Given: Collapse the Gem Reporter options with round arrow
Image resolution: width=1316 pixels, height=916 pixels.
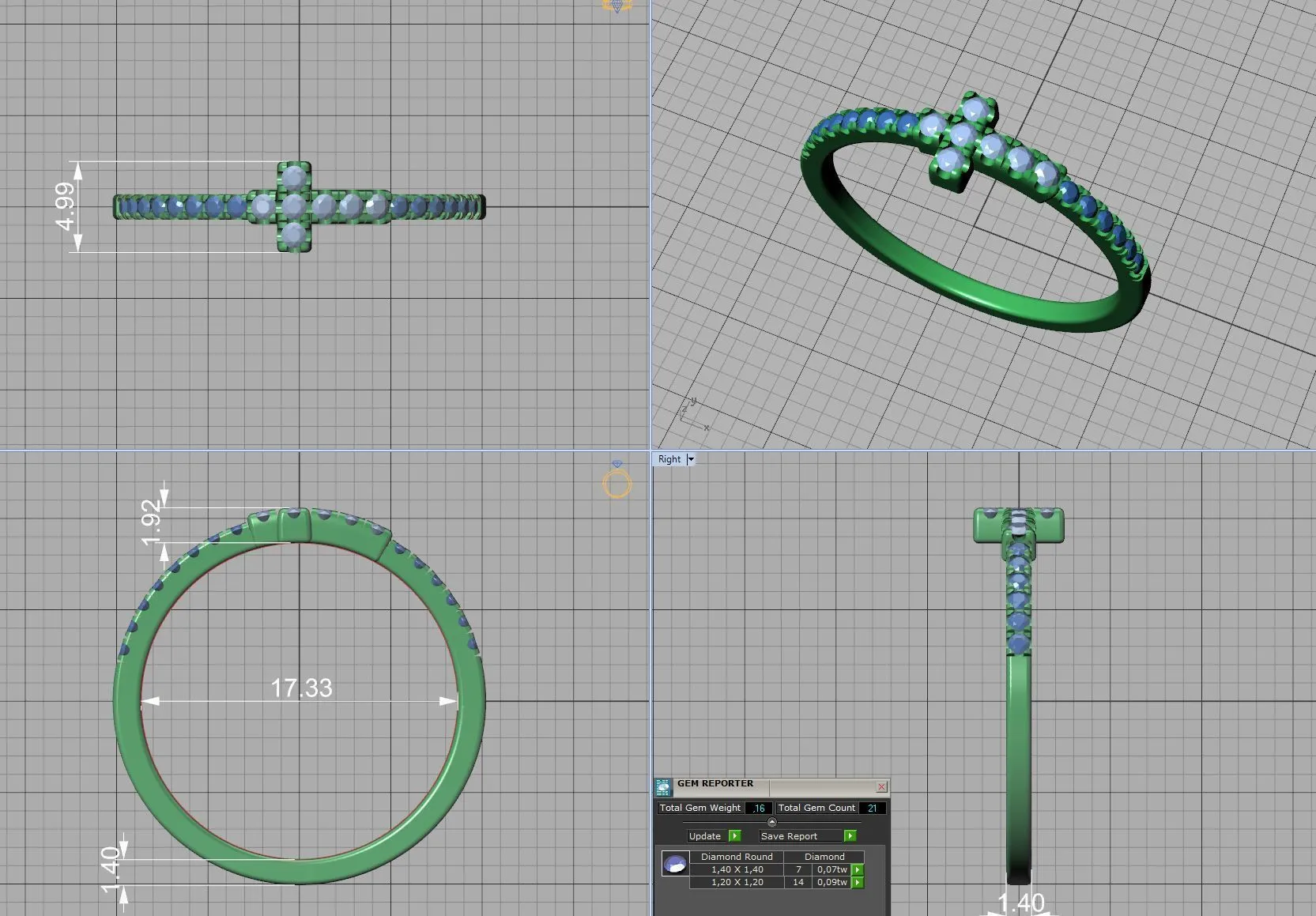Looking at the screenshot, I should click(772, 822).
